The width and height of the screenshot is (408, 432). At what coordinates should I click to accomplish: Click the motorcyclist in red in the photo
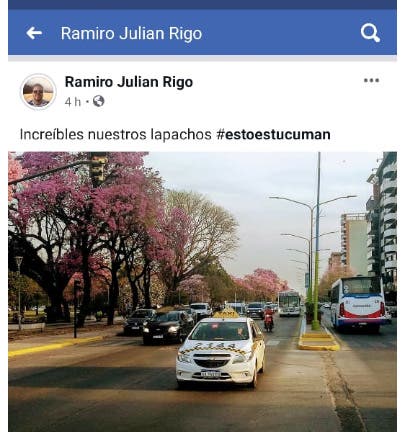[268, 319]
